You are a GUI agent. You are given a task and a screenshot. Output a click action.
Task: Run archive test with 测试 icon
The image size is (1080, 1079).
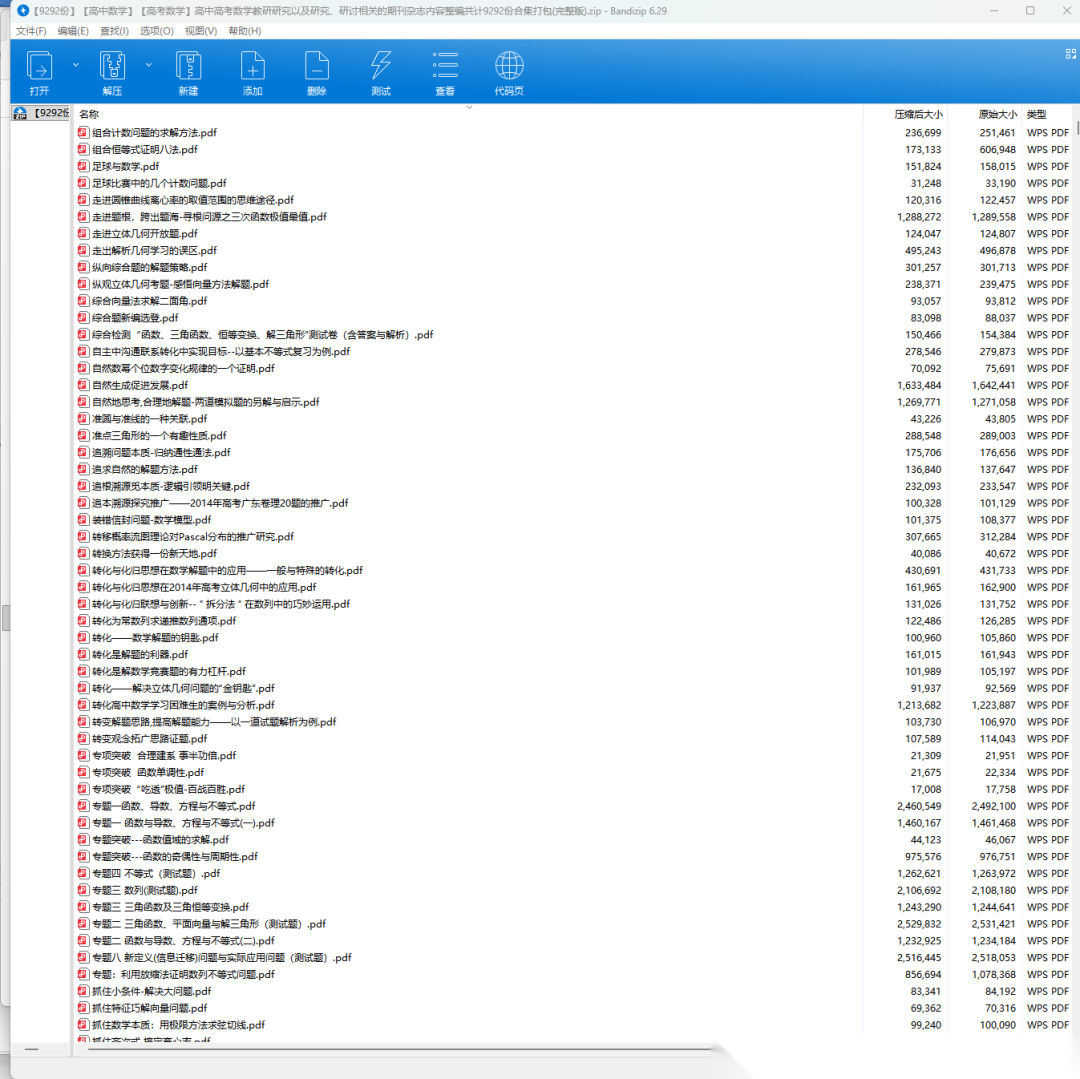tap(380, 67)
